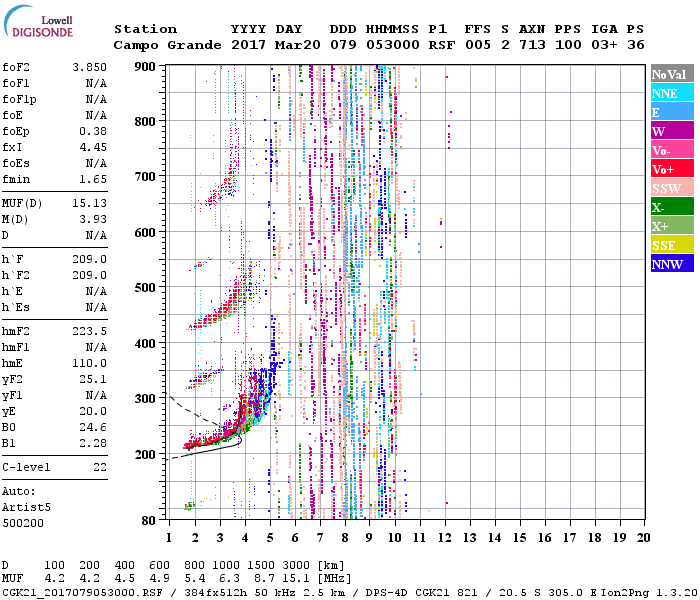Click the 500200 auto-scaling code
Screen dimensions: 700x600
[x=23, y=523]
